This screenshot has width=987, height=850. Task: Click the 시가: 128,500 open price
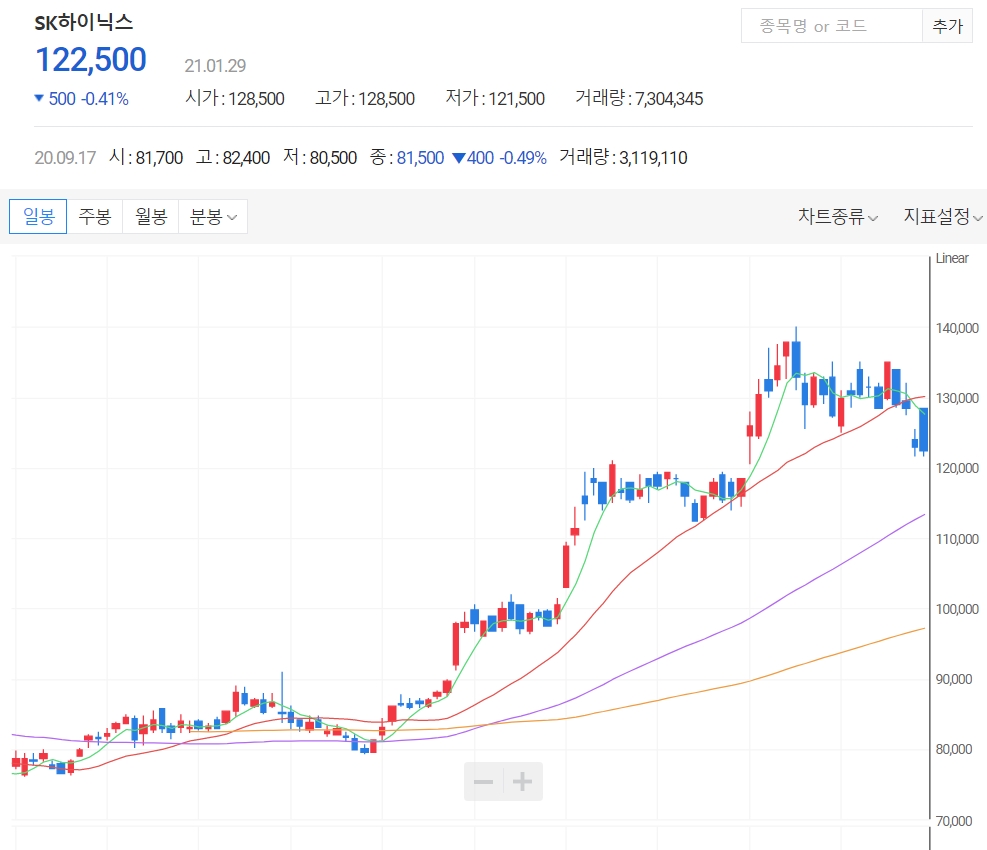point(235,98)
